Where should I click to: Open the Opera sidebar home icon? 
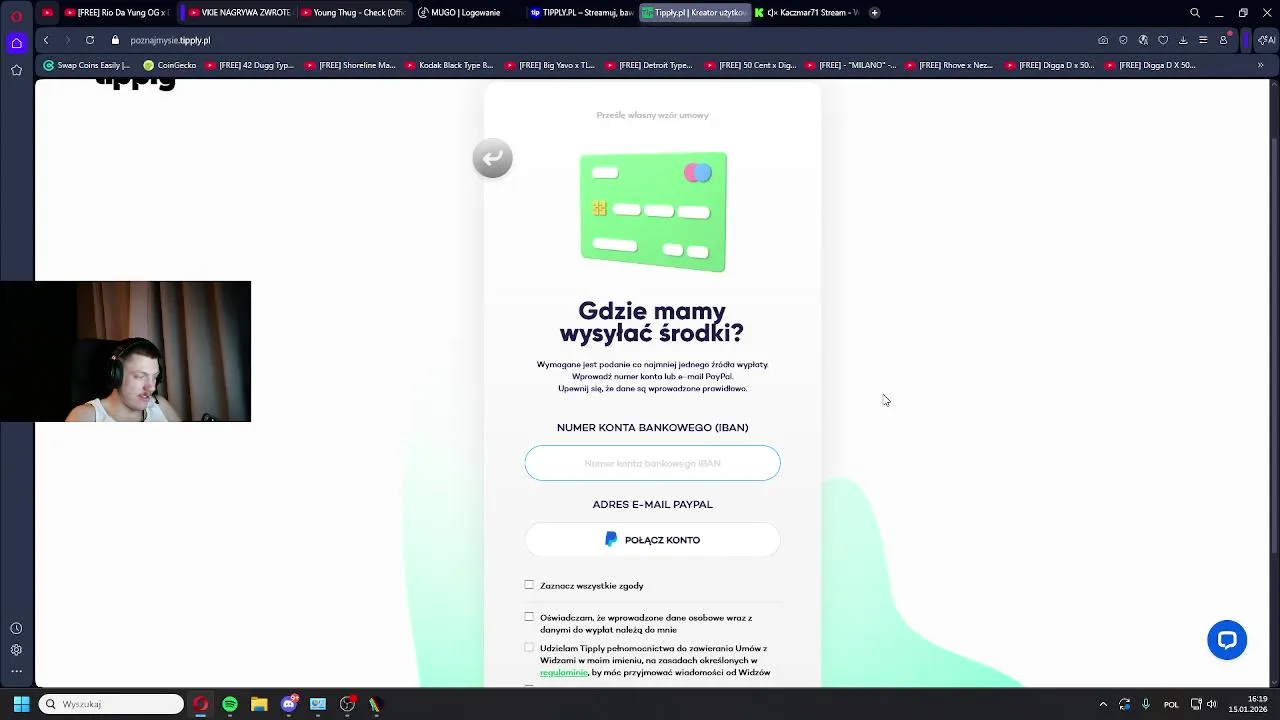pos(16,43)
